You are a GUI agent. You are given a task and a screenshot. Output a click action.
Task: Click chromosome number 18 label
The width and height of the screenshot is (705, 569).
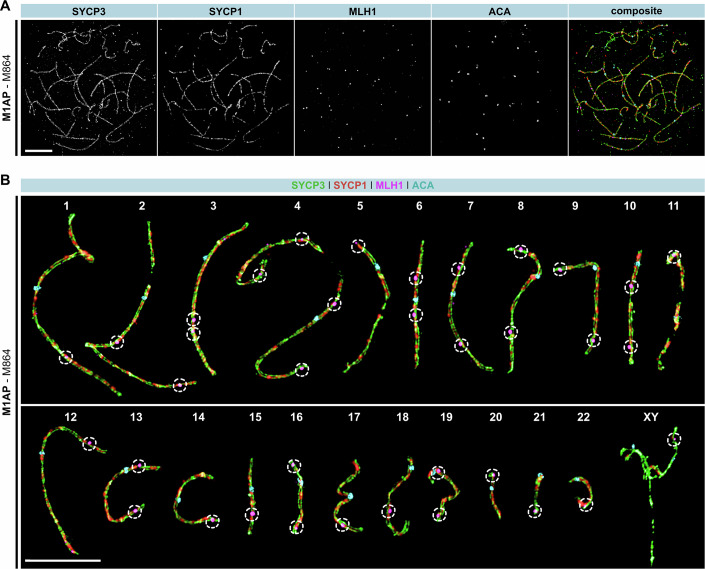(x=402, y=417)
